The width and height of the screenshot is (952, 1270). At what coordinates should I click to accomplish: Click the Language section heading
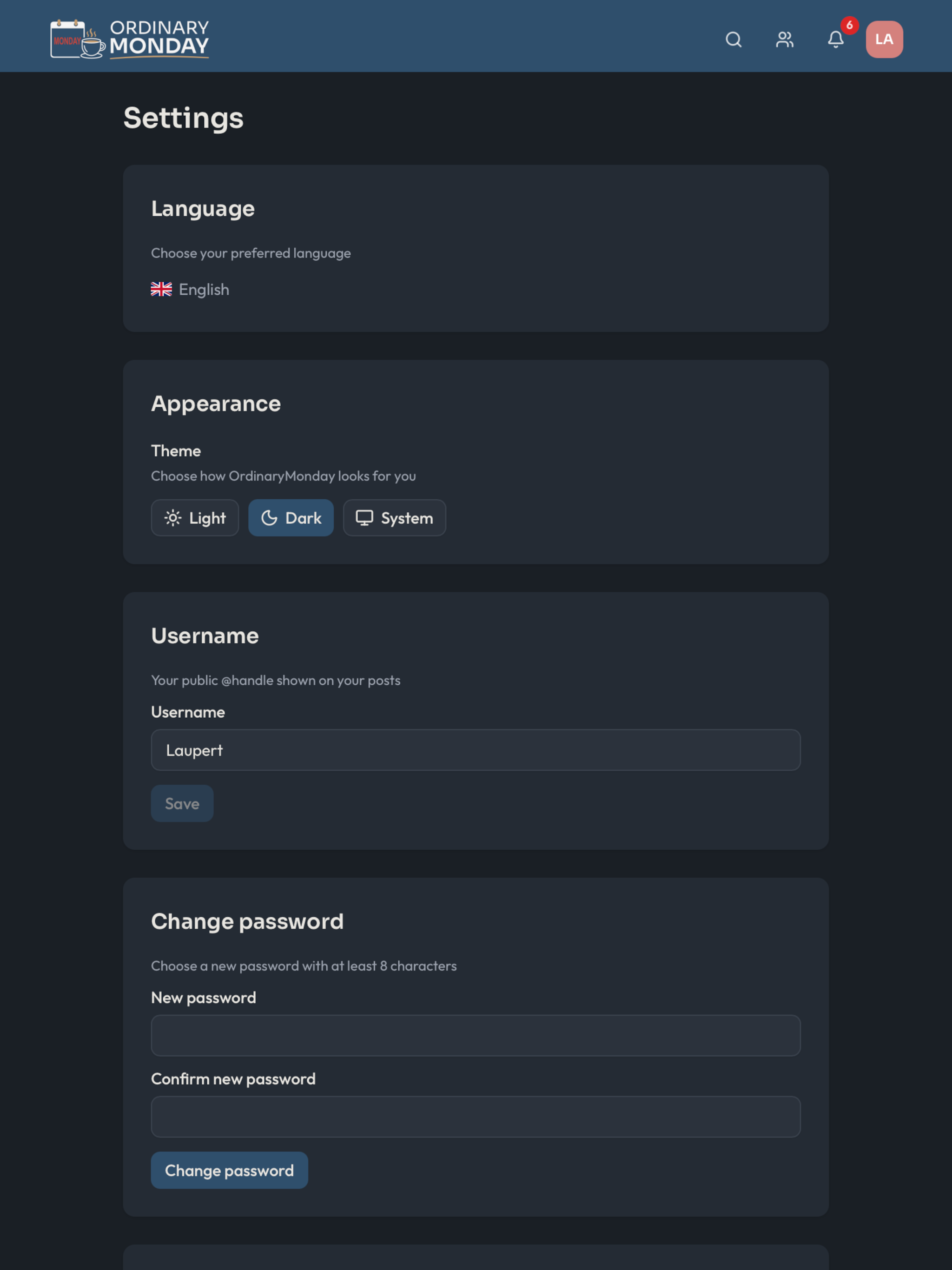tap(203, 209)
